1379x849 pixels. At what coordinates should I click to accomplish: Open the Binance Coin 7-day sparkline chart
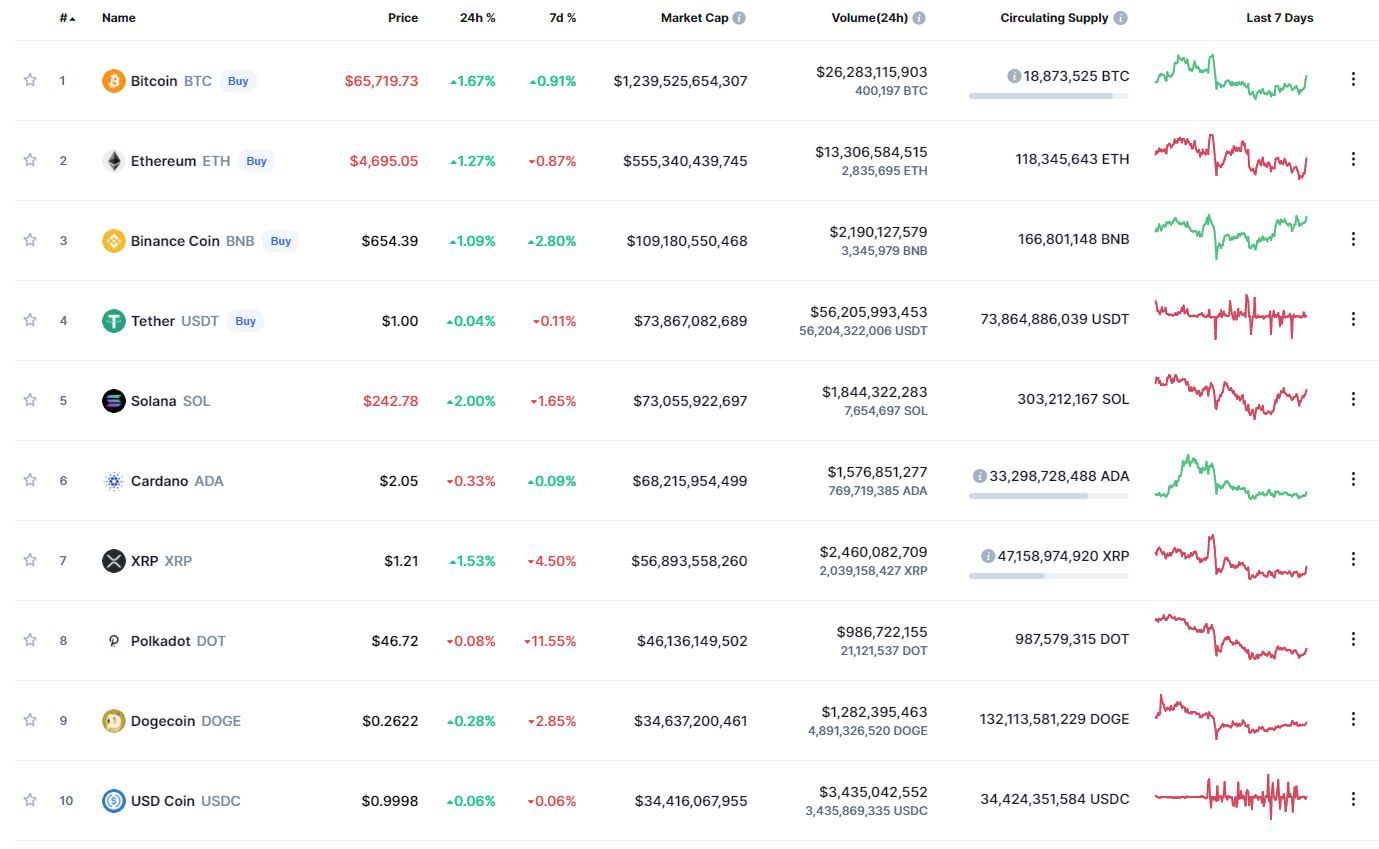point(1231,236)
